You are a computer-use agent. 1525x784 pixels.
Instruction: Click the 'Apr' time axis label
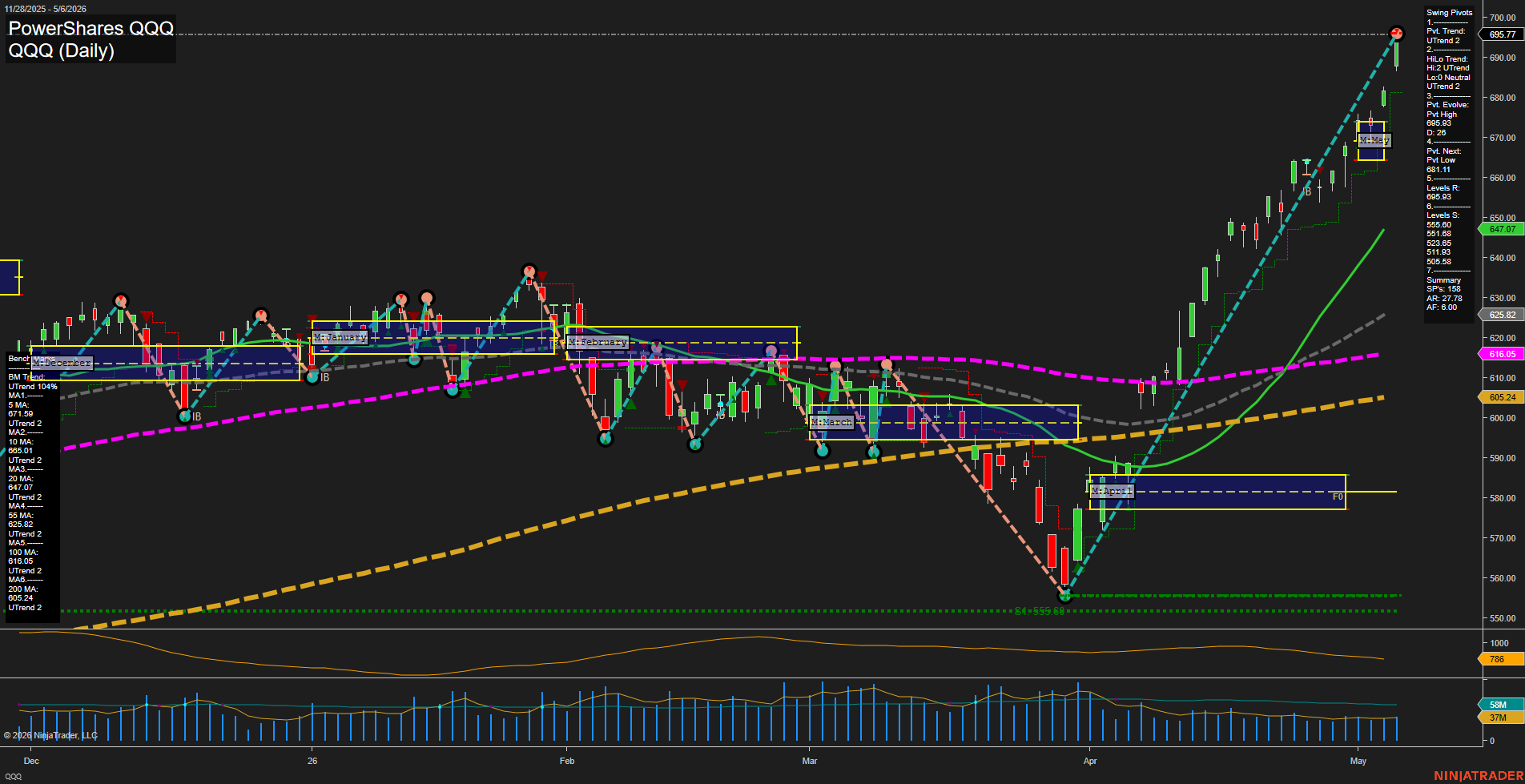pos(1090,761)
